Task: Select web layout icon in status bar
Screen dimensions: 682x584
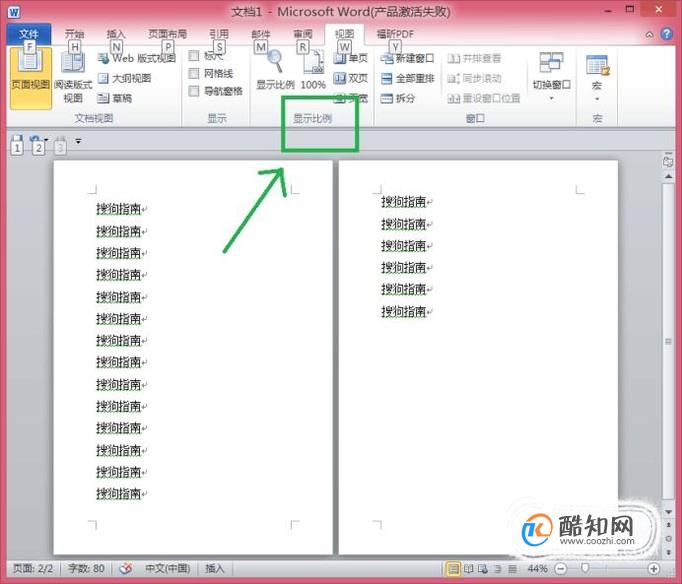Action: (483, 568)
